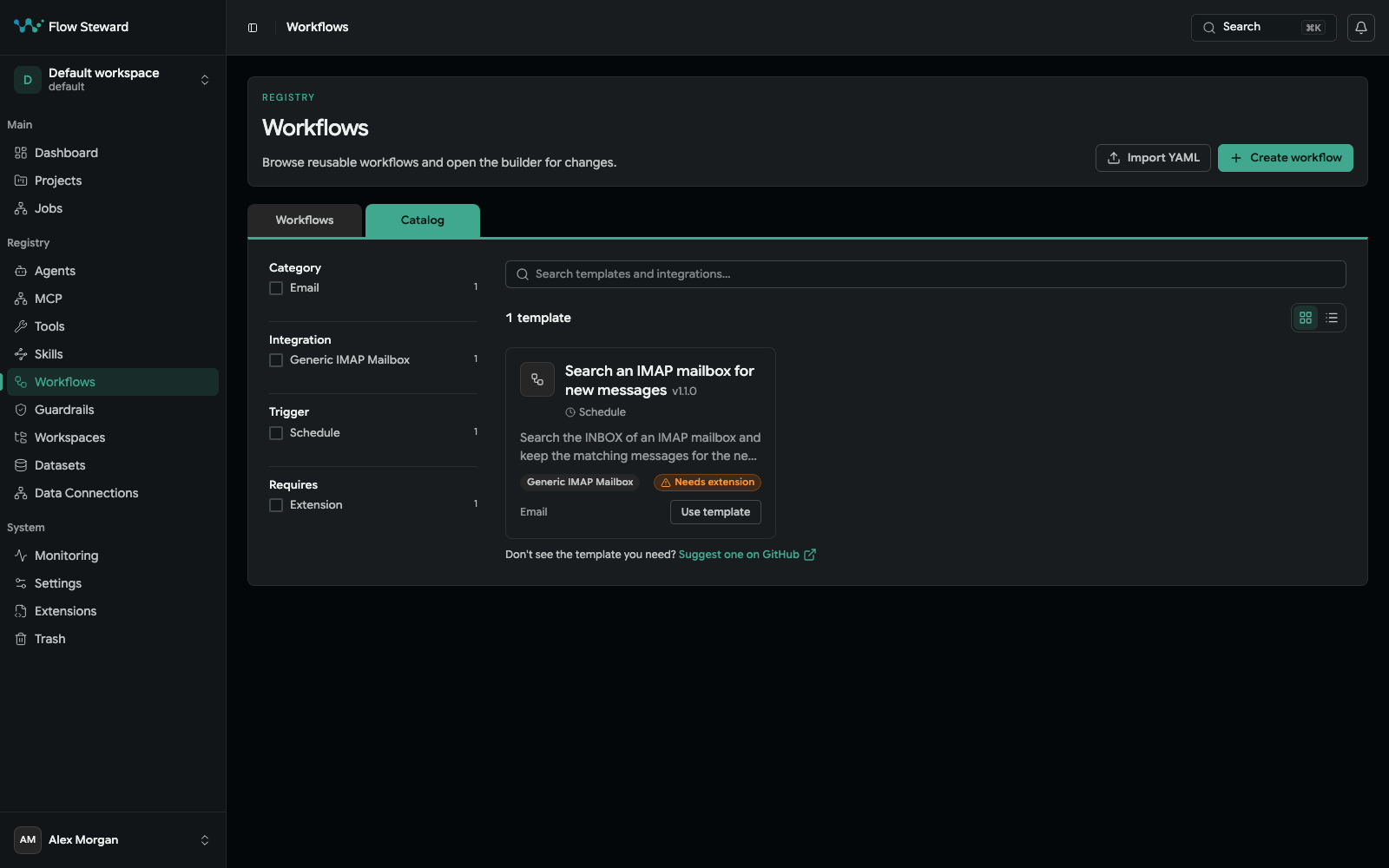
Task: Select Workflows sidebar item
Action: click(x=113, y=382)
